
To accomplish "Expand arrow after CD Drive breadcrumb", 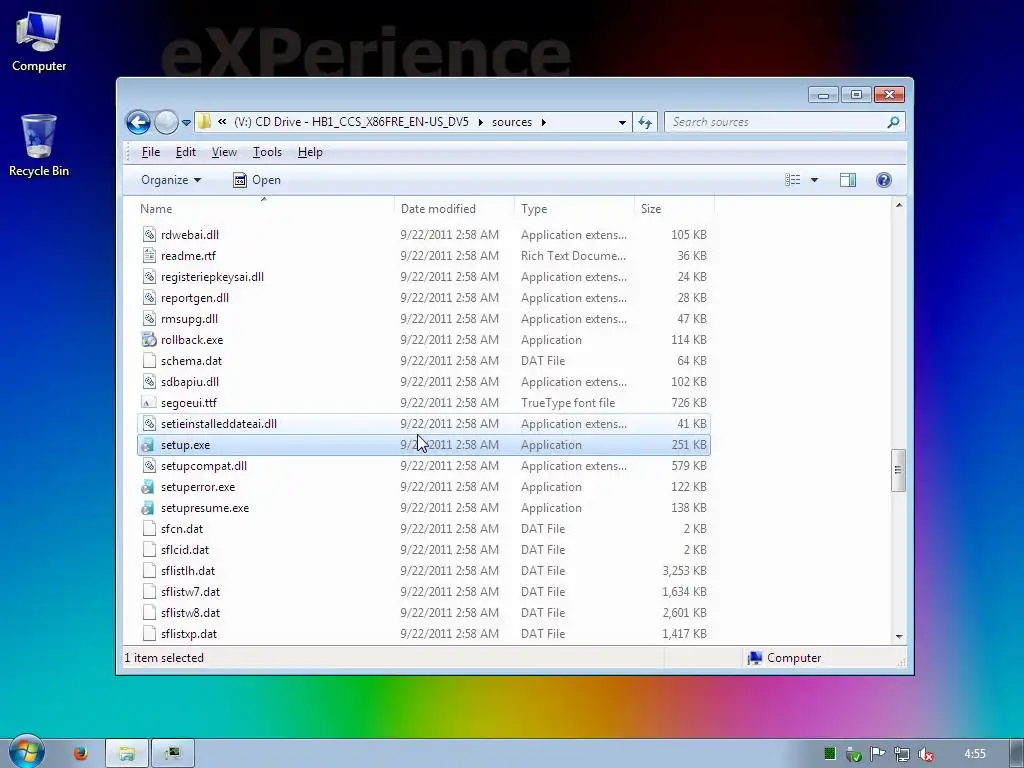I will [x=480, y=122].
